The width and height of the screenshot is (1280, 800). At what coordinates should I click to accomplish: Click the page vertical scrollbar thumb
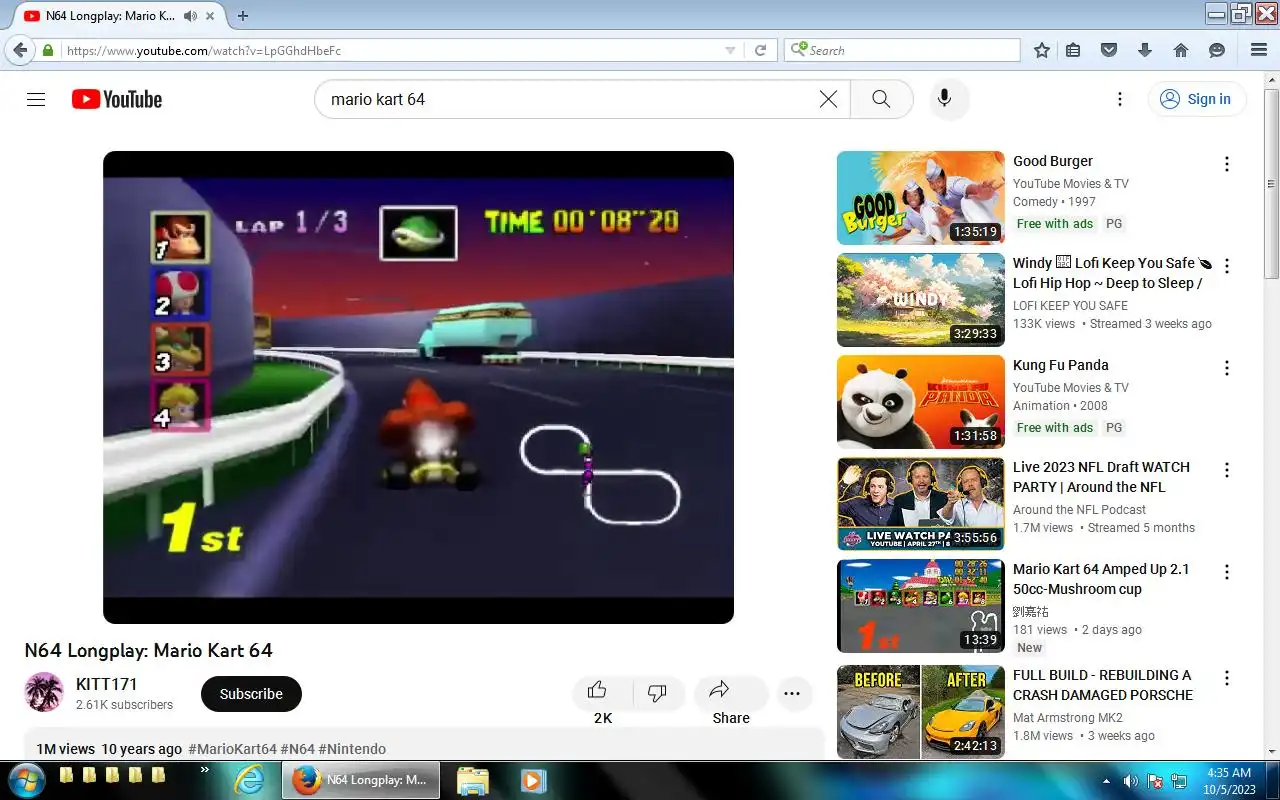point(1271,185)
